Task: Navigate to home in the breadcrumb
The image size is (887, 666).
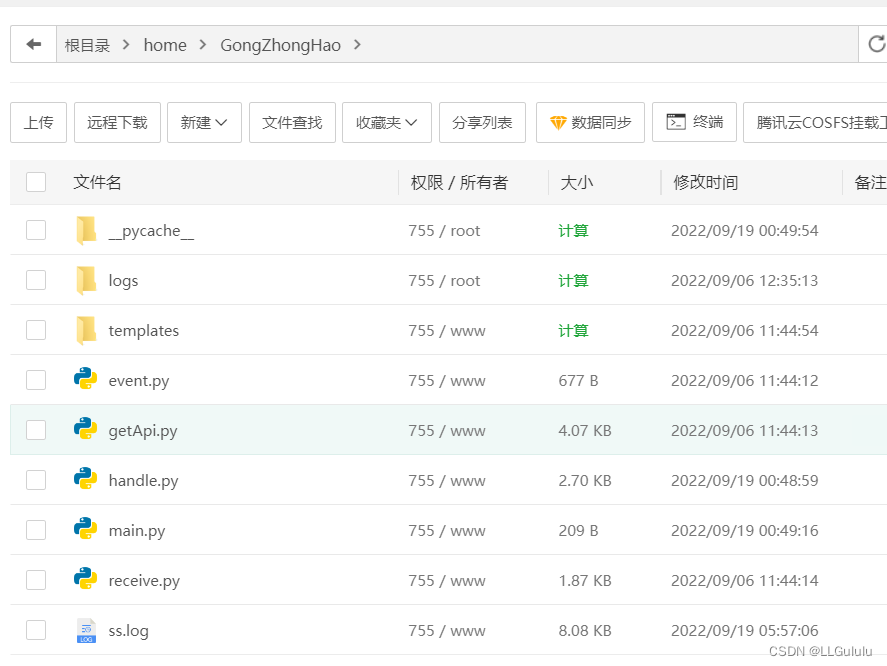Action: coord(165,45)
